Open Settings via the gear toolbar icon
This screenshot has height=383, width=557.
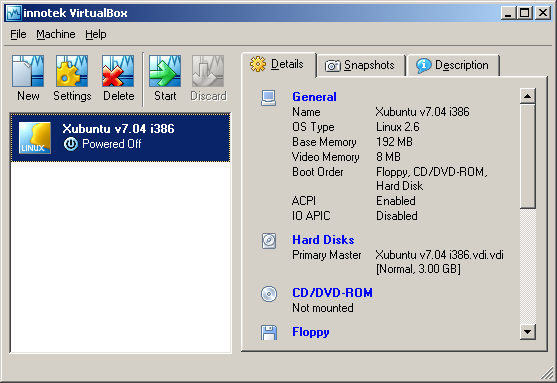pos(72,71)
